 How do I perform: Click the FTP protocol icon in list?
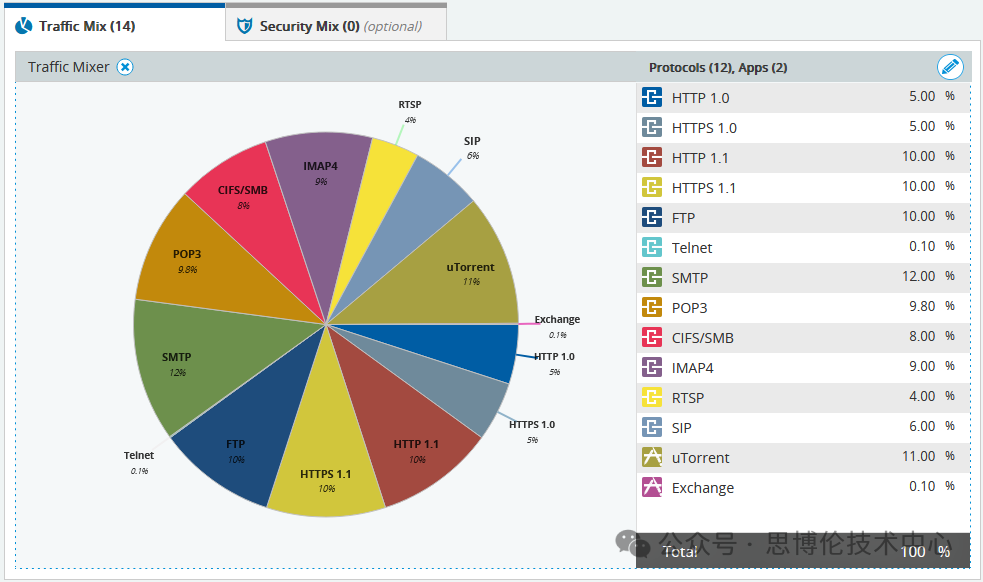click(652, 218)
